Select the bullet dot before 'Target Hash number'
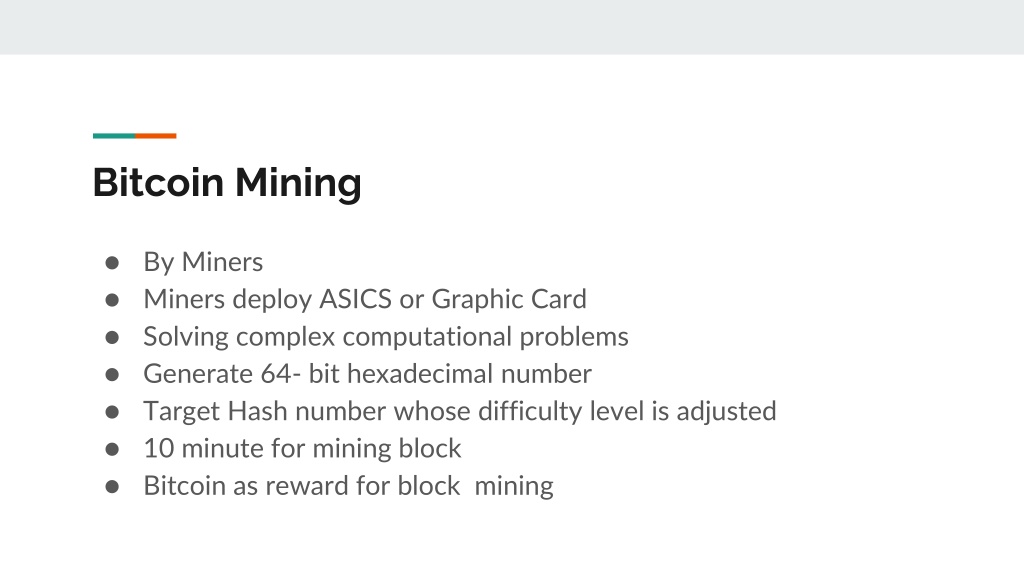1024x576 pixels. tap(112, 412)
